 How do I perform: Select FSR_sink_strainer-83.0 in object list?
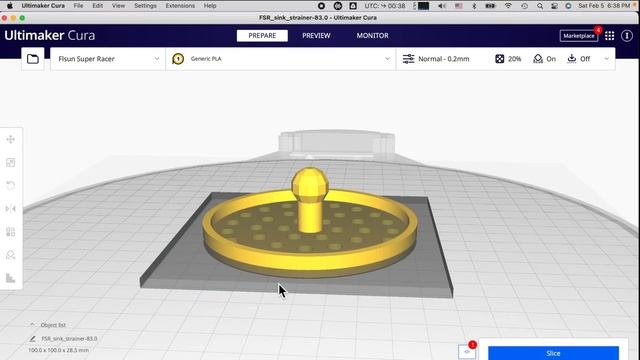coord(69,338)
